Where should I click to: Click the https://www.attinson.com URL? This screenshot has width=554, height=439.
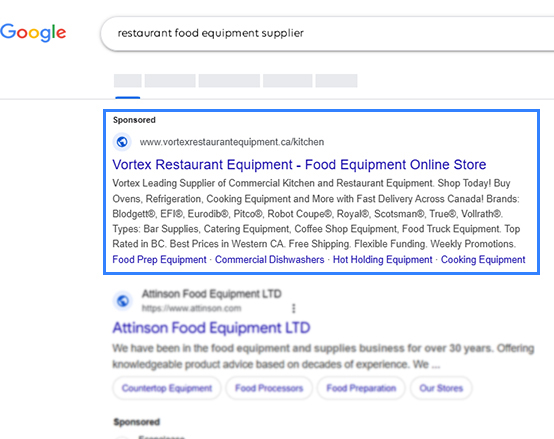click(x=191, y=308)
